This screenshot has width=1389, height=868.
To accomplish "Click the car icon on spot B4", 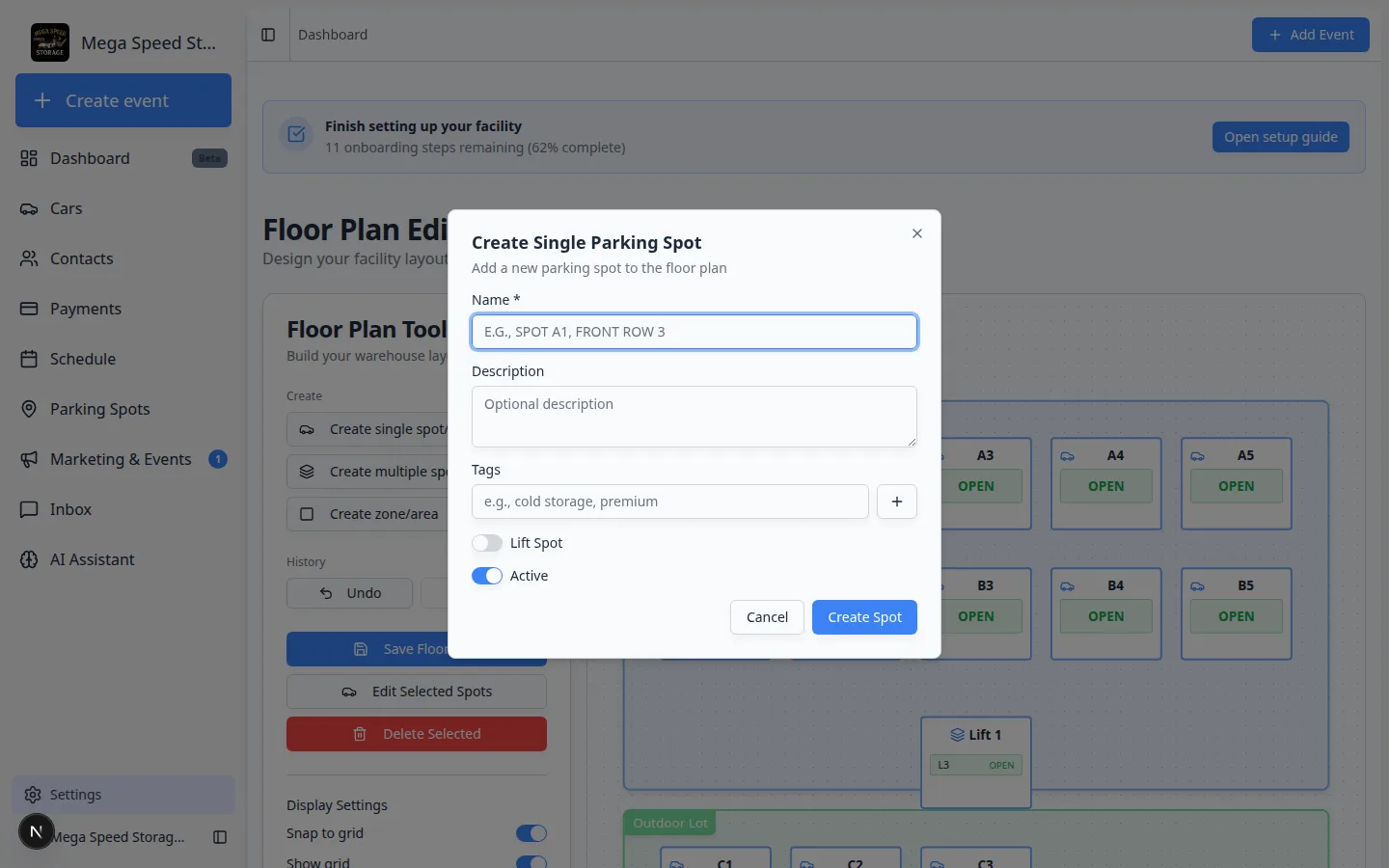I will coord(1068,586).
